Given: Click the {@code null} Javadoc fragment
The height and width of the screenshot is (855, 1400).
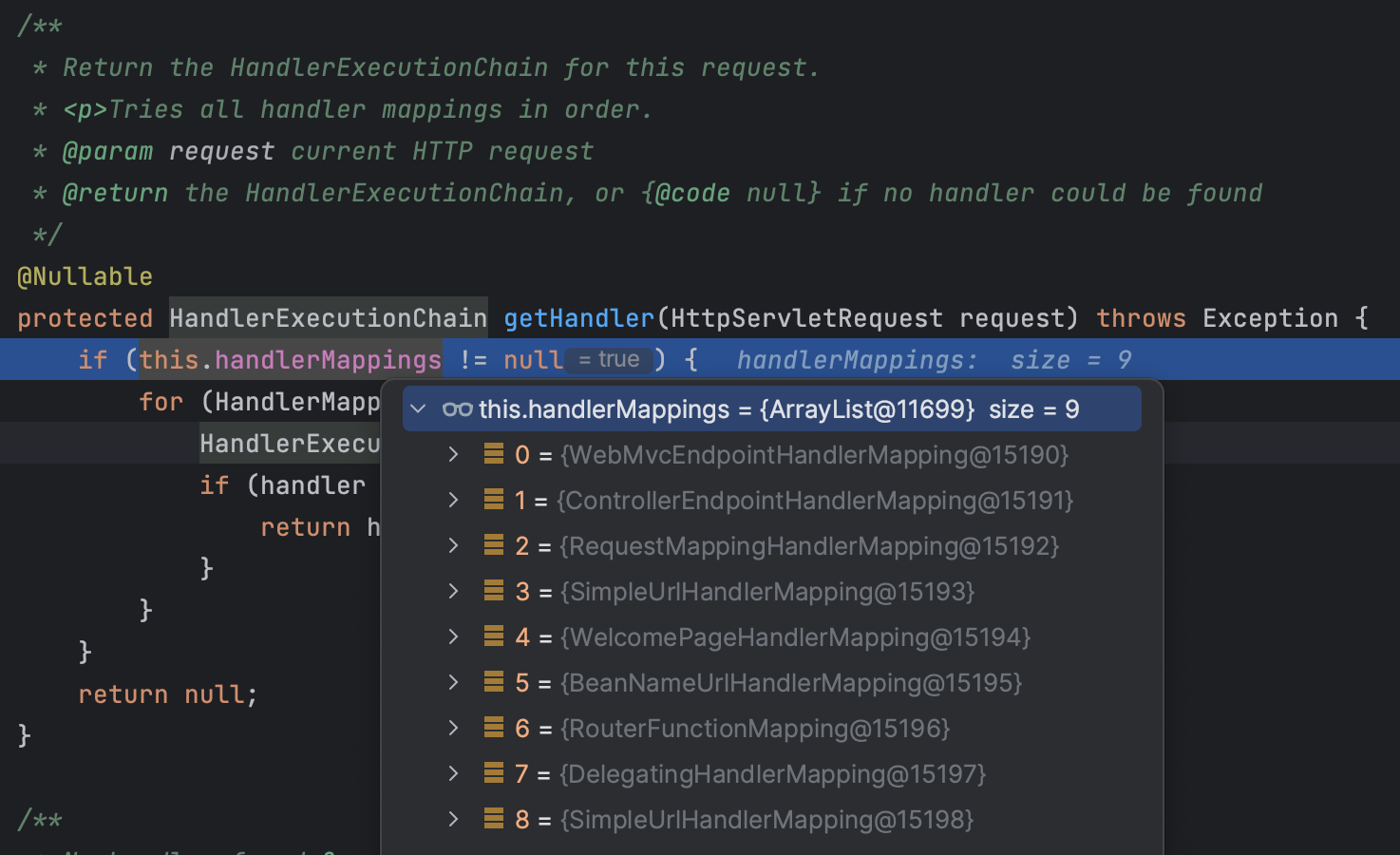Looking at the screenshot, I should 731,193.
